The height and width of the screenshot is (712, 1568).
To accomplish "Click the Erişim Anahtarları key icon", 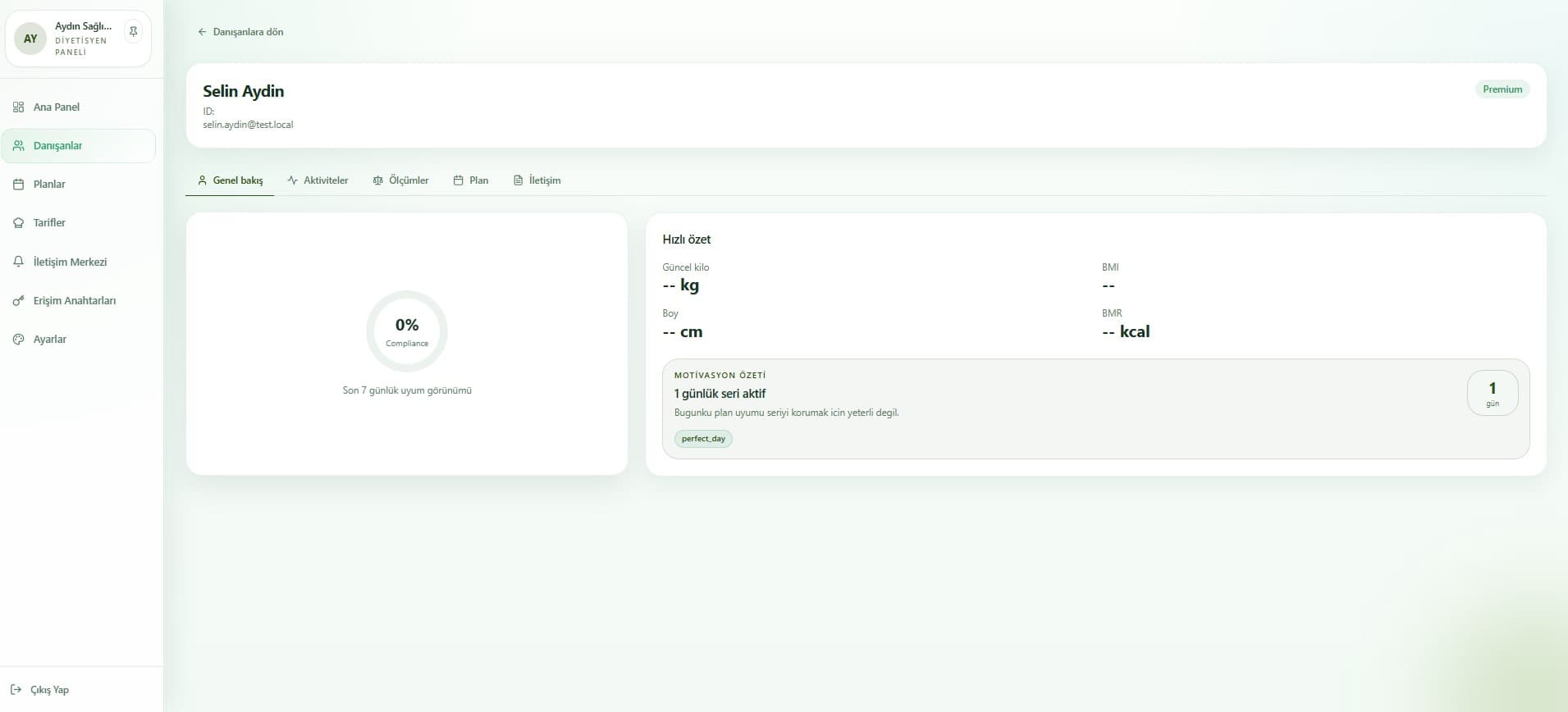I will (x=18, y=301).
